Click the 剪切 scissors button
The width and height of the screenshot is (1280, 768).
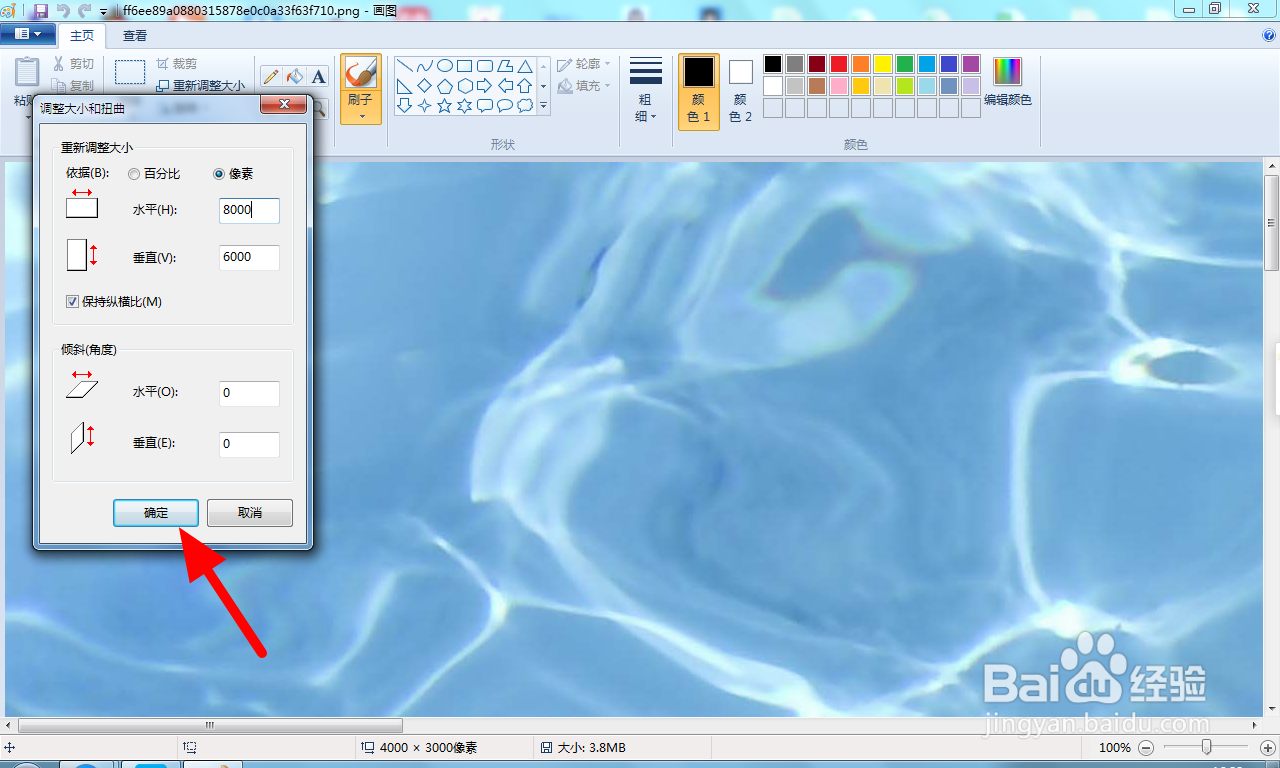tap(73, 64)
